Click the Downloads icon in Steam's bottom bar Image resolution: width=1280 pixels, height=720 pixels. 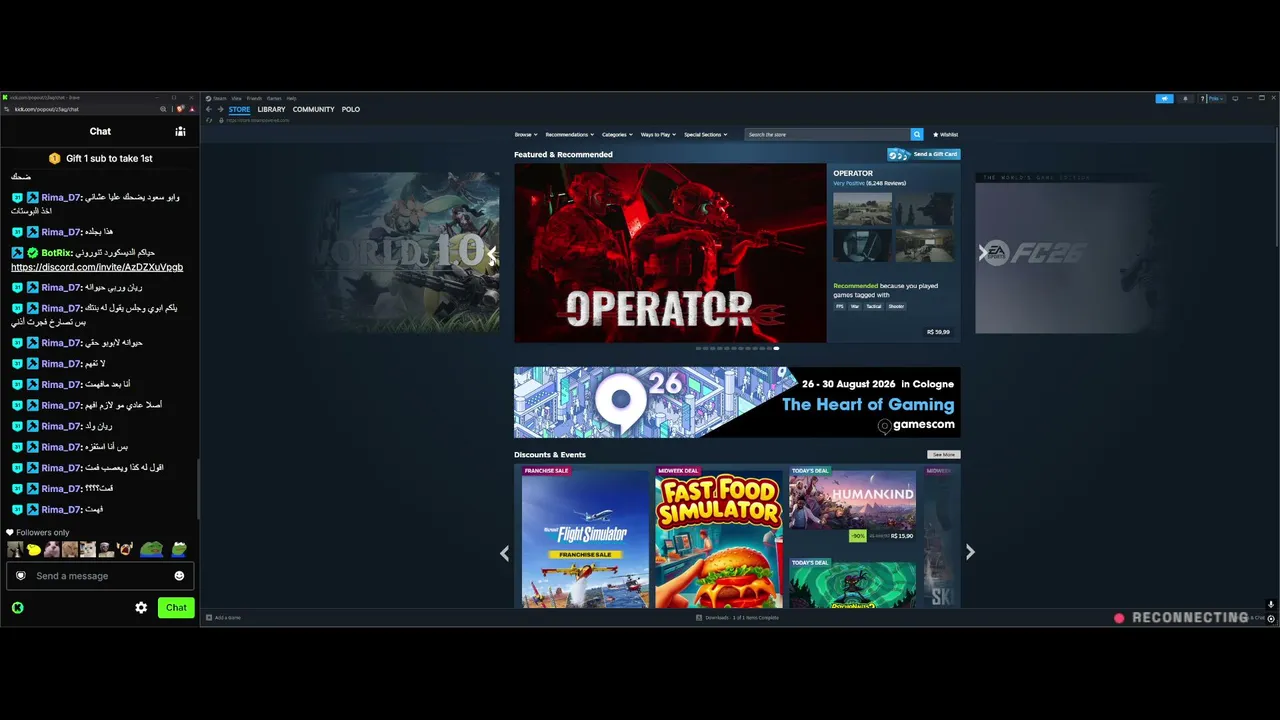(699, 618)
